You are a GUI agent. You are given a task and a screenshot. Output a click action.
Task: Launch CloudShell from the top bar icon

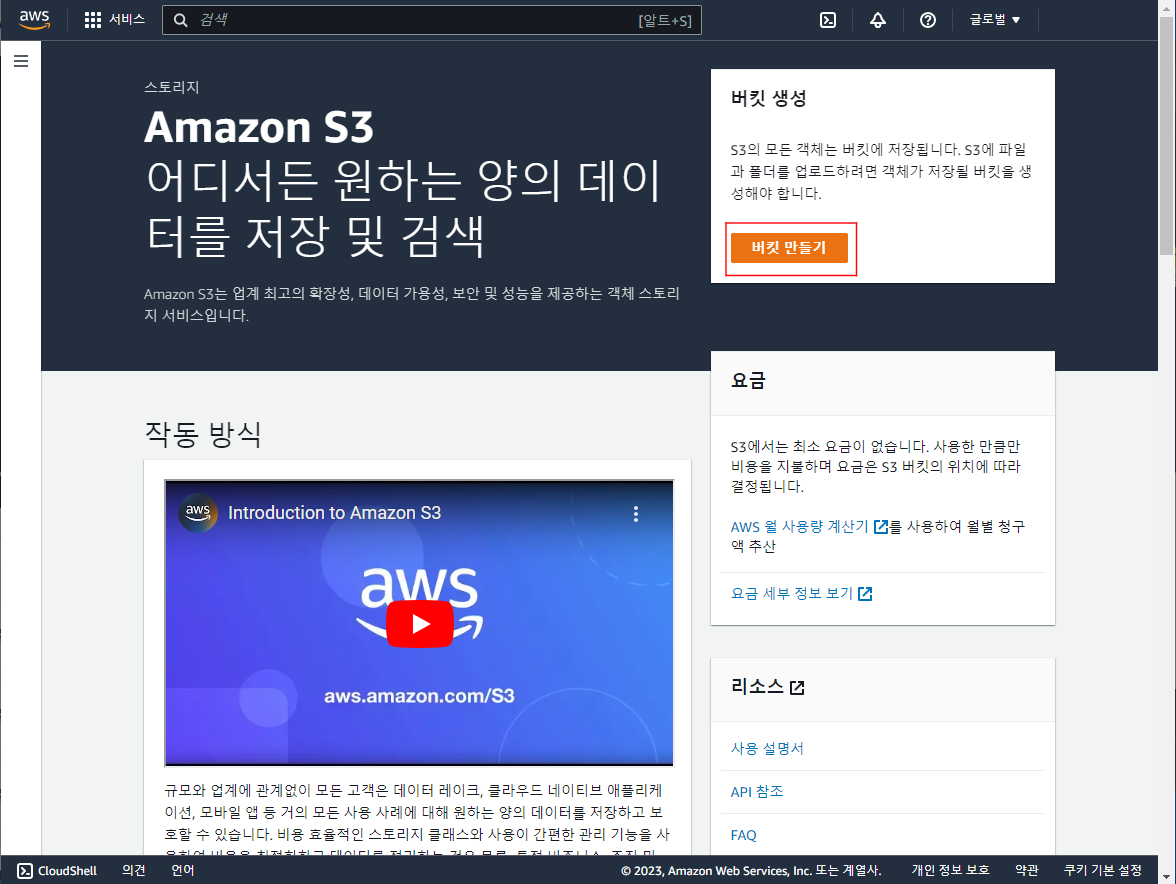[x=828, y=20]
